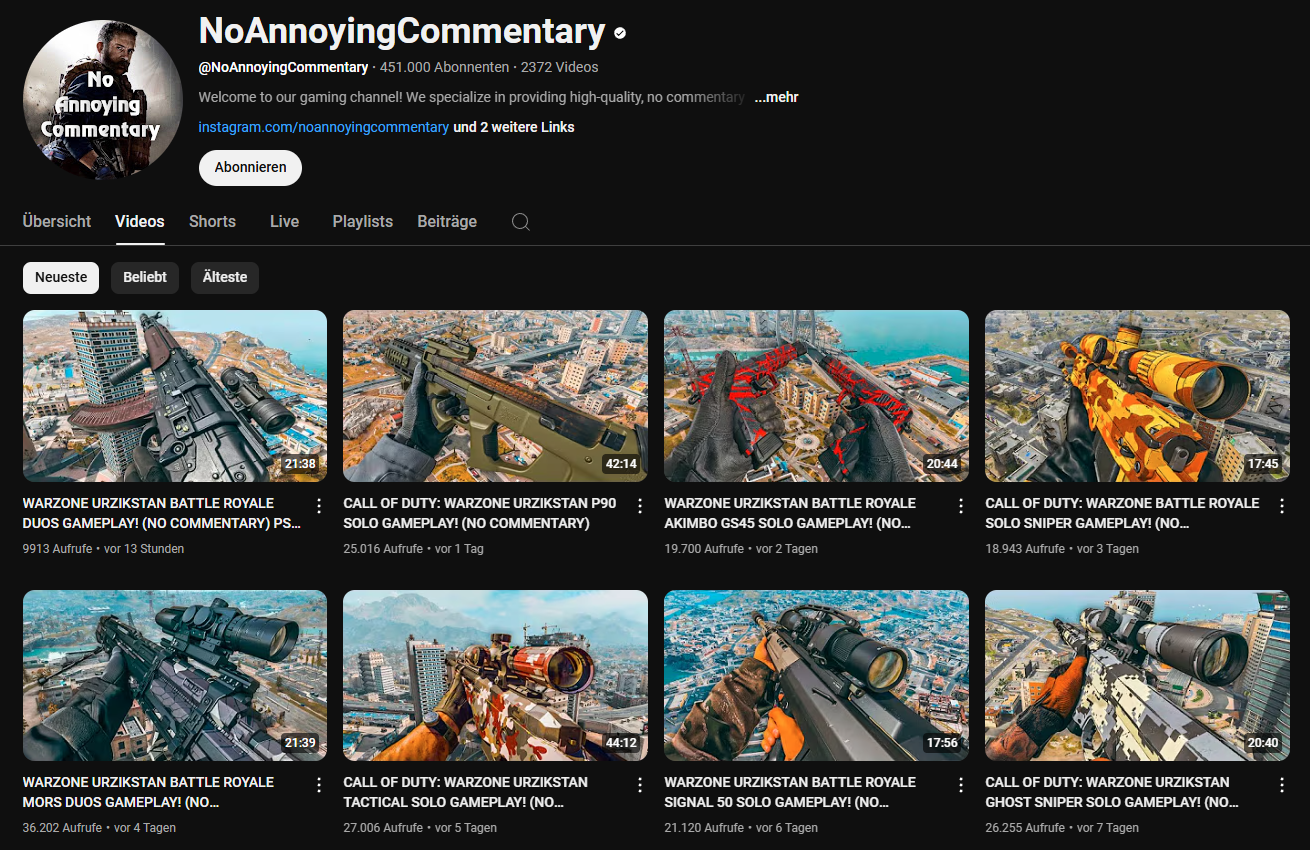Open three-dot menu for Akimbo GS45 video
This screenshot has height=850, width=1310.
click(x=961, y=506)
